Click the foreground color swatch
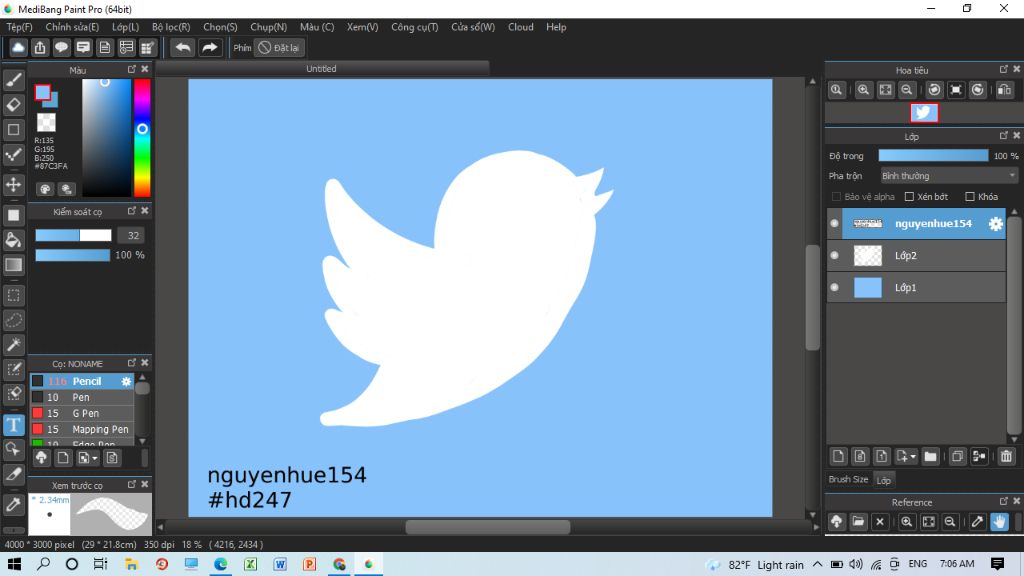Image resolution: width=1024 pixels, height=576 pixels. coord(42,93)
